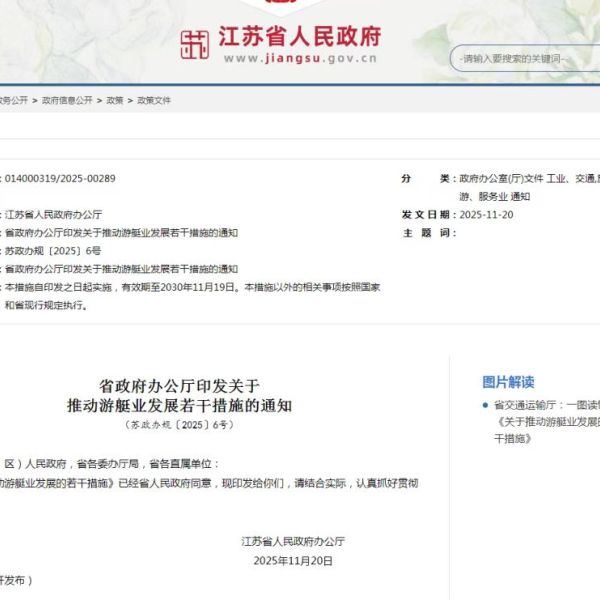Image resolution: width=600 pixels, height=600 pixels.
Task: Click the arrow separator before 政府信息公开
Action: [x=35, y=101]
